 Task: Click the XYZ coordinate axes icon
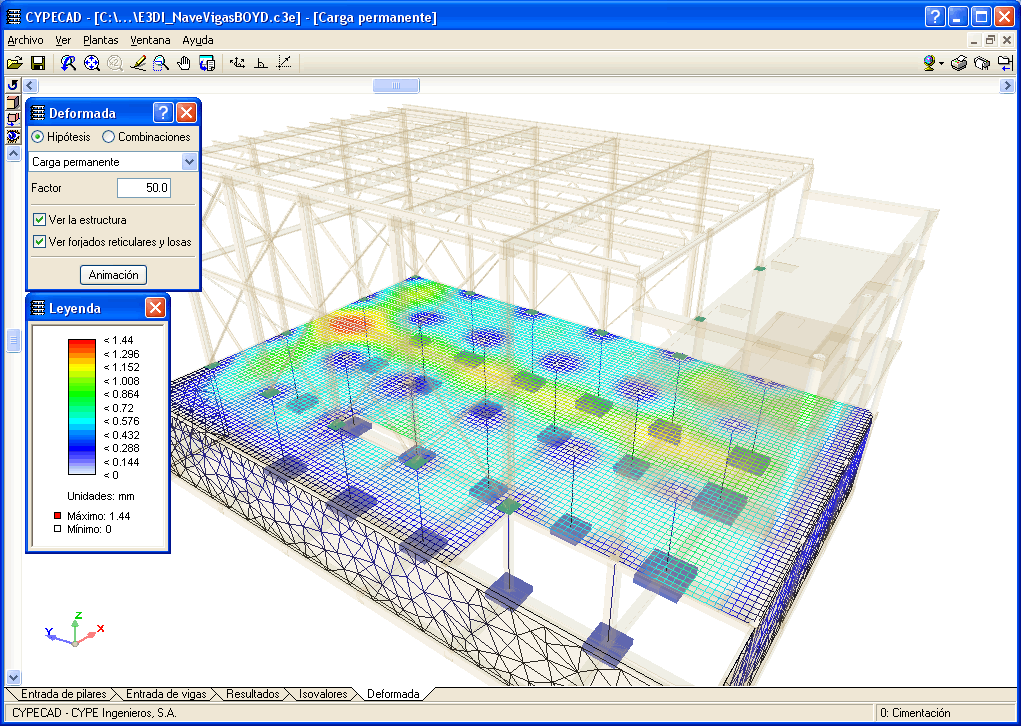238,63
